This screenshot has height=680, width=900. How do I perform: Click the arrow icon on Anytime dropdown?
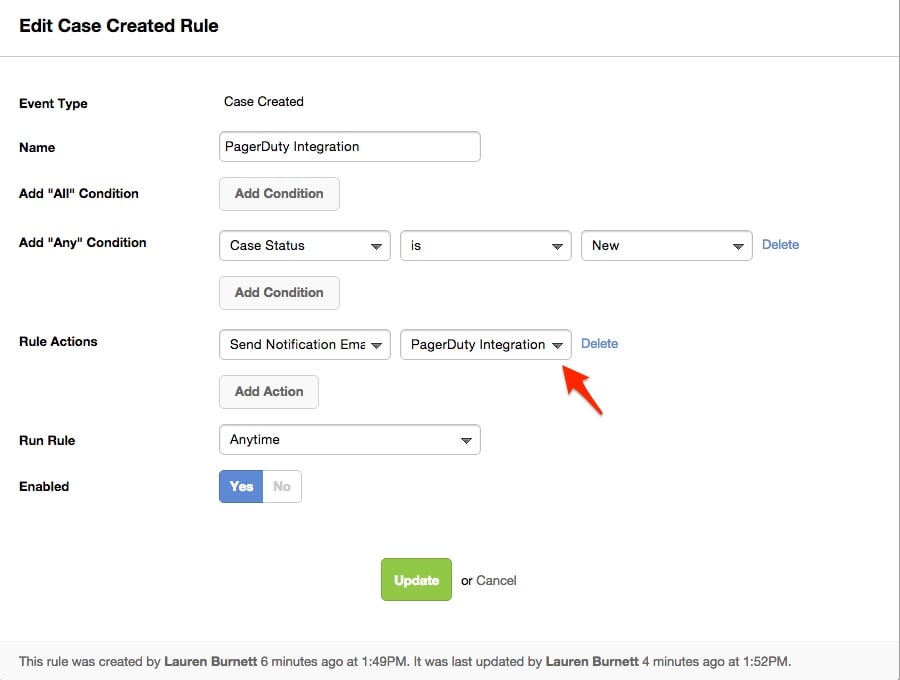click(466, 441)
